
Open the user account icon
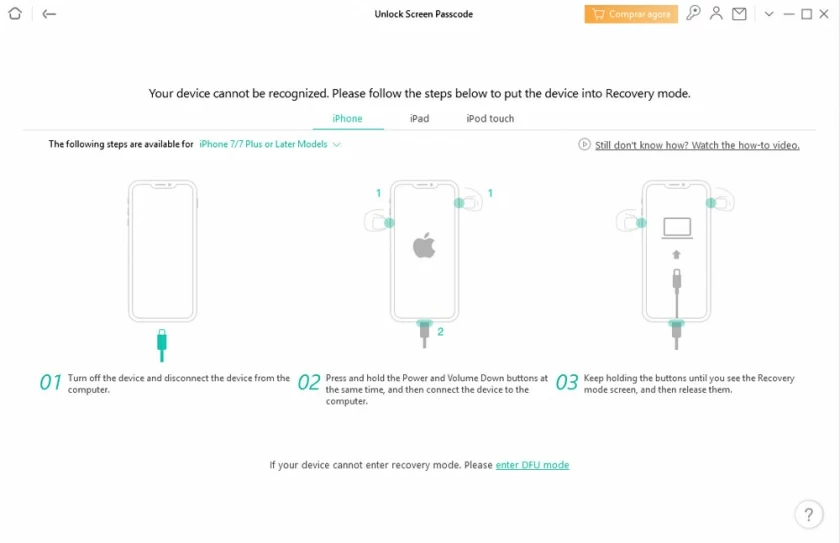[716, 13]
